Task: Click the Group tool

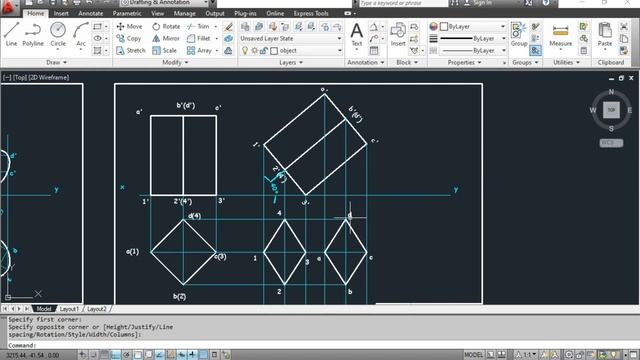Action: [519, 35]
